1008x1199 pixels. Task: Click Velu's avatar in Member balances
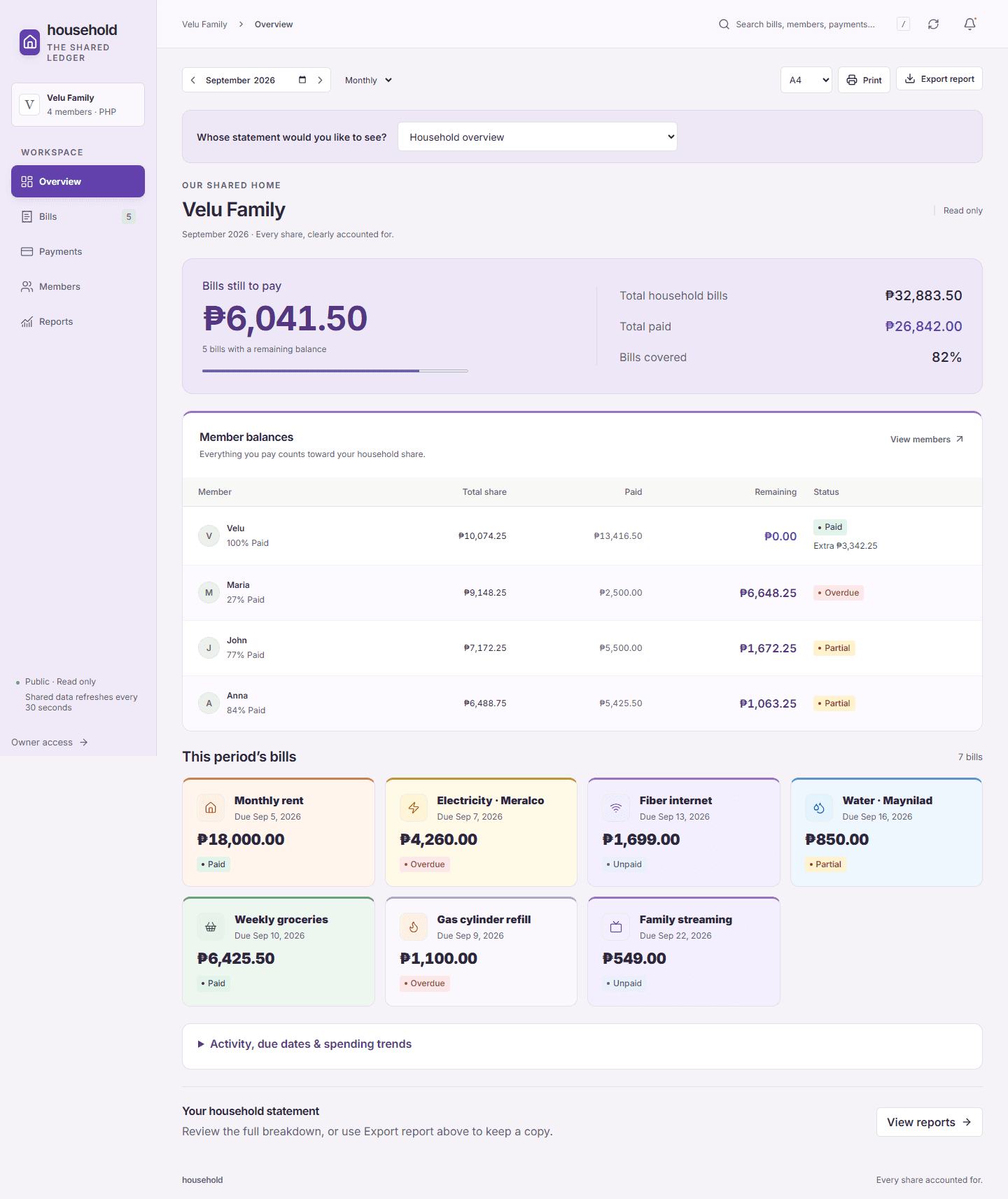[x=209, y=536]
